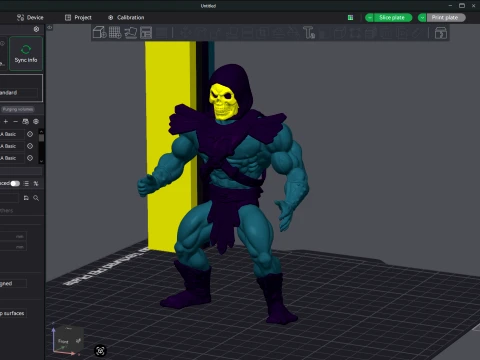Open the dropdown ending in 'gned'

pos(13,283)
